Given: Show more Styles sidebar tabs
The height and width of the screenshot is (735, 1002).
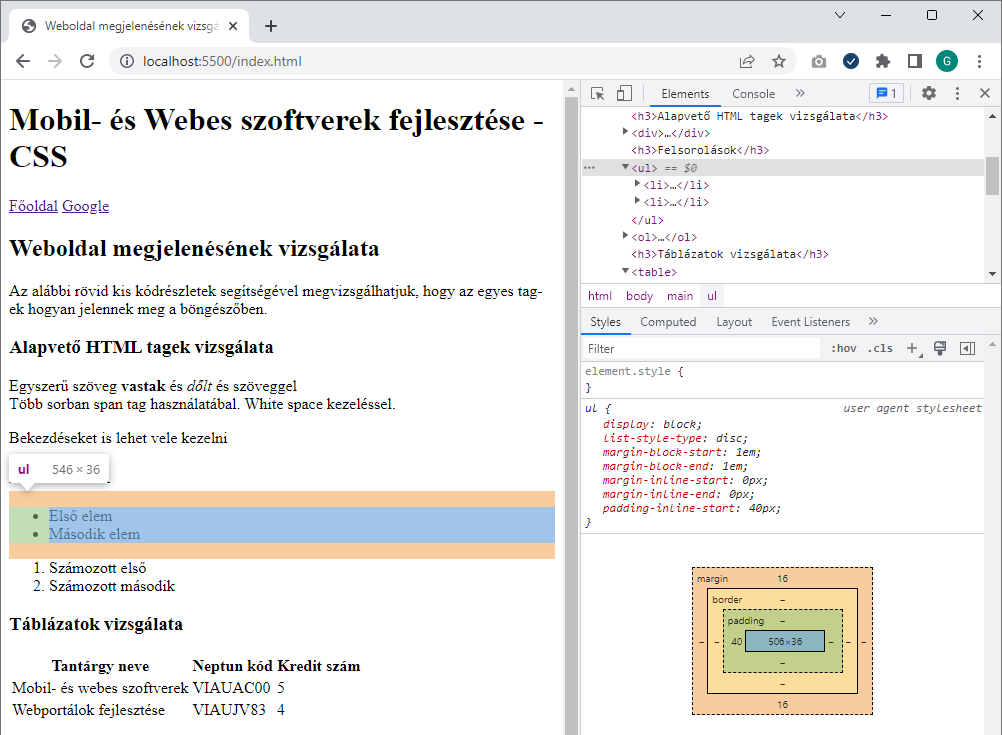Looking at the screenshot, I should tap(874, 321).
